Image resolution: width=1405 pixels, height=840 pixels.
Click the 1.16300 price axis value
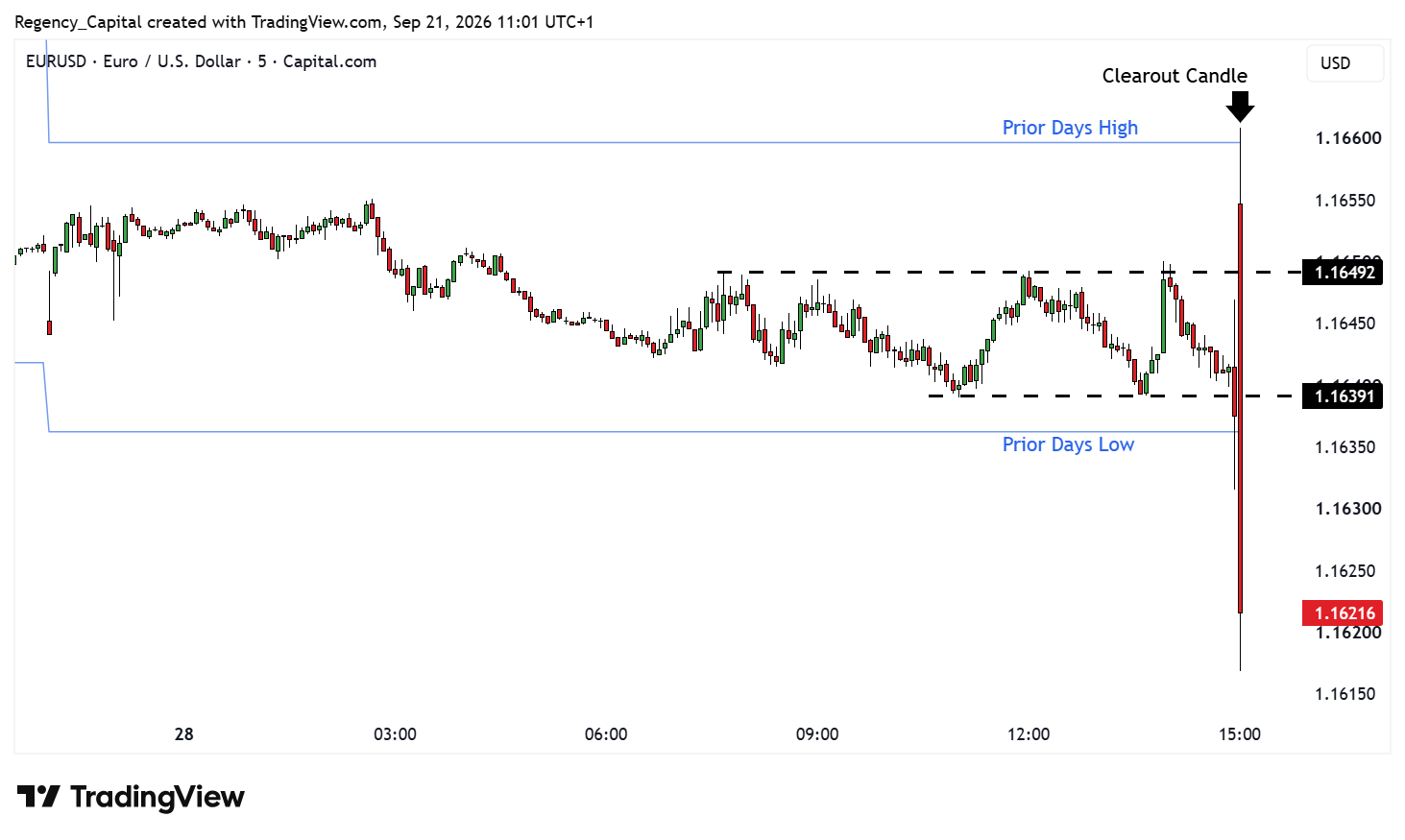coord(1348,509)
